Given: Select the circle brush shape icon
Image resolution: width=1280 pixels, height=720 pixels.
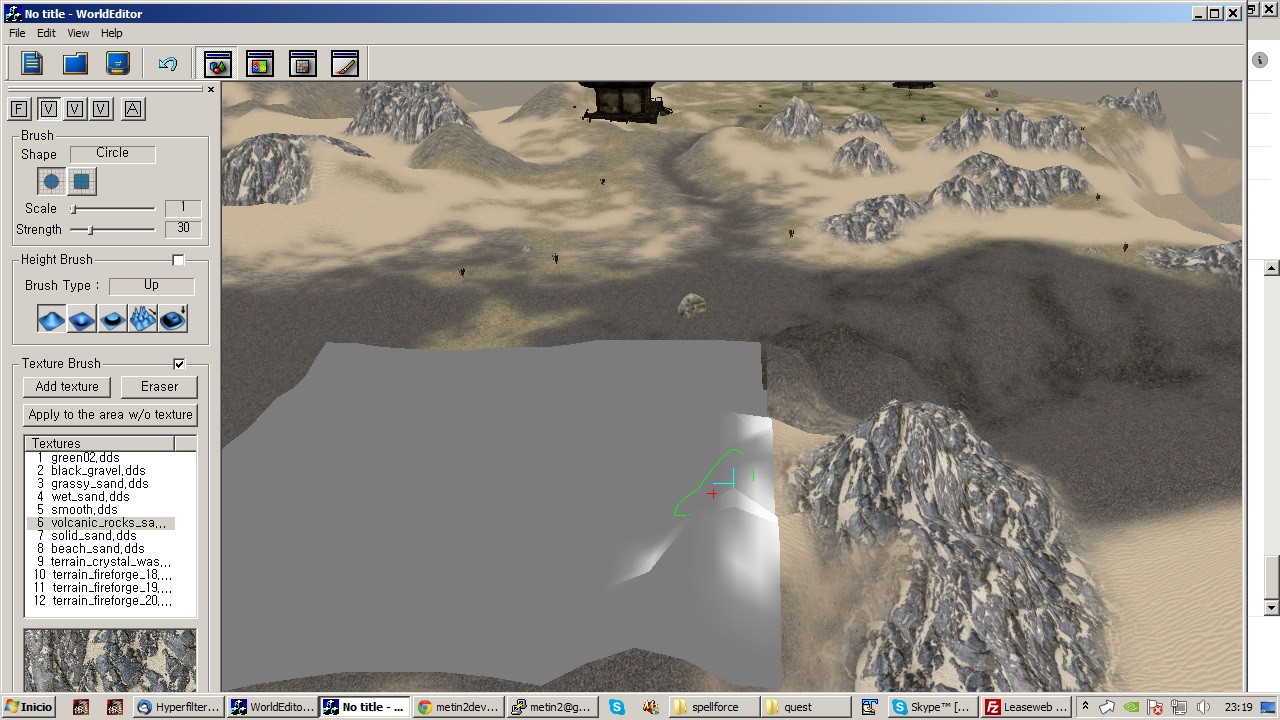Looking at the screenshot, I should click(x=51, y=182).
